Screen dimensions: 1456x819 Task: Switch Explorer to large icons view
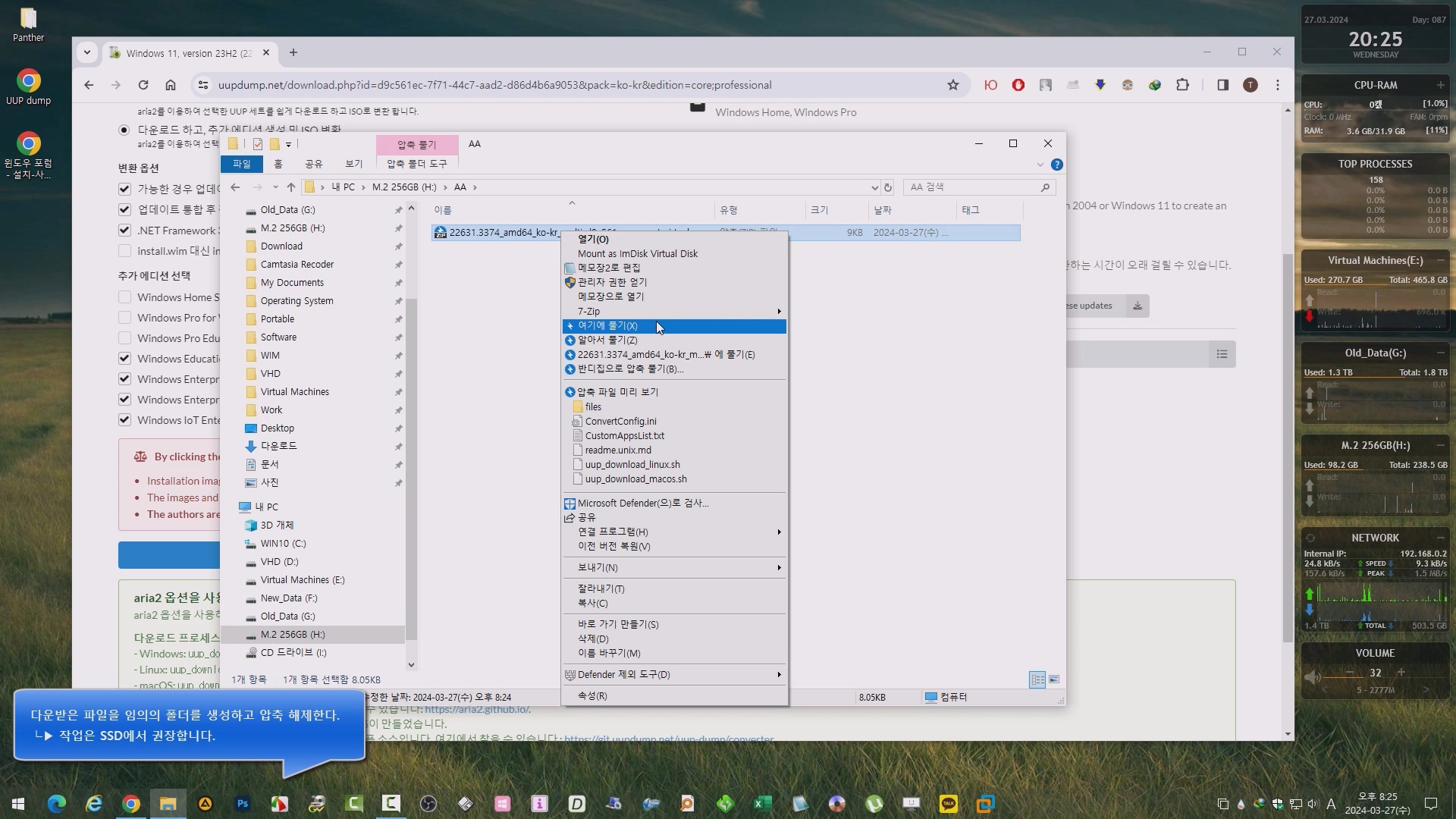(1053, 679)
